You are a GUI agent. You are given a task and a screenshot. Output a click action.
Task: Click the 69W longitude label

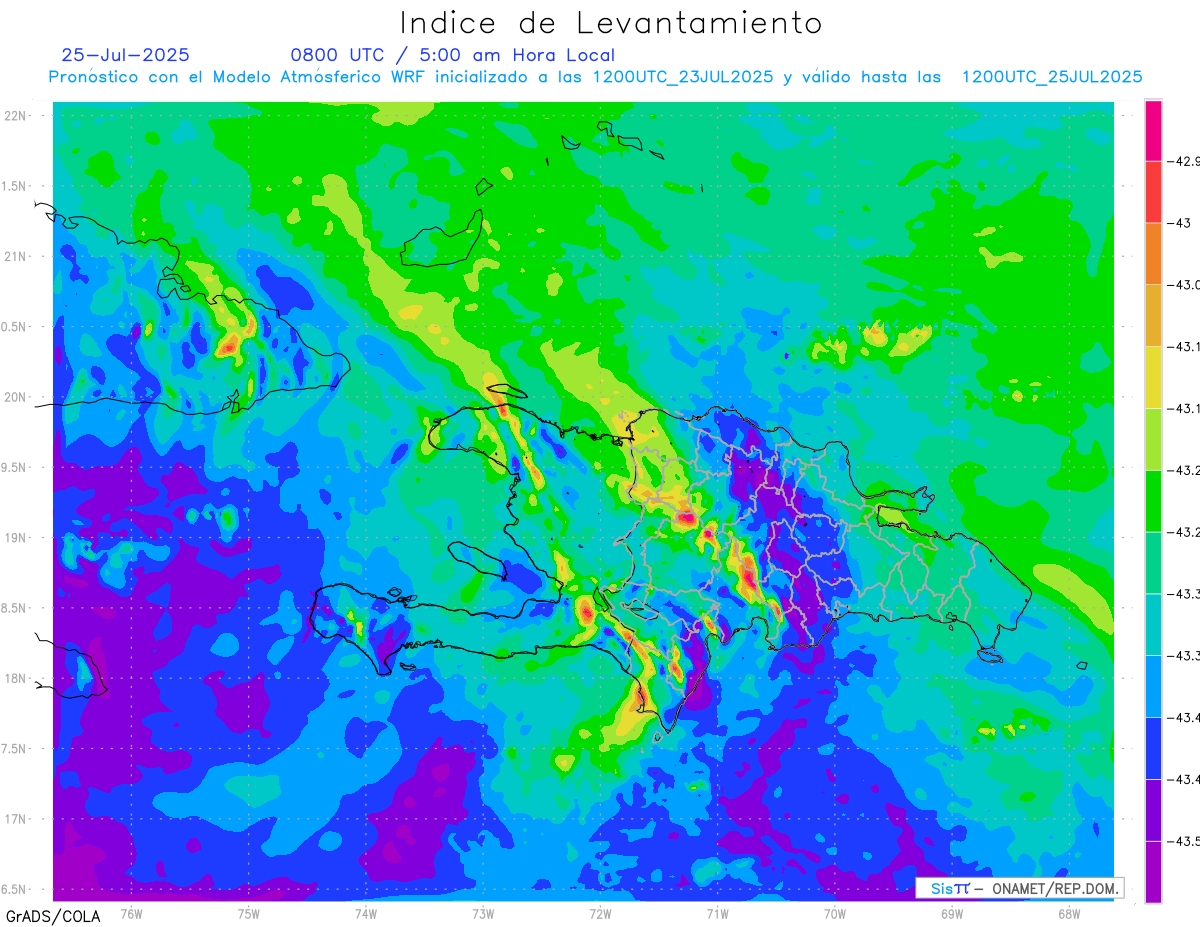[952, 914]
